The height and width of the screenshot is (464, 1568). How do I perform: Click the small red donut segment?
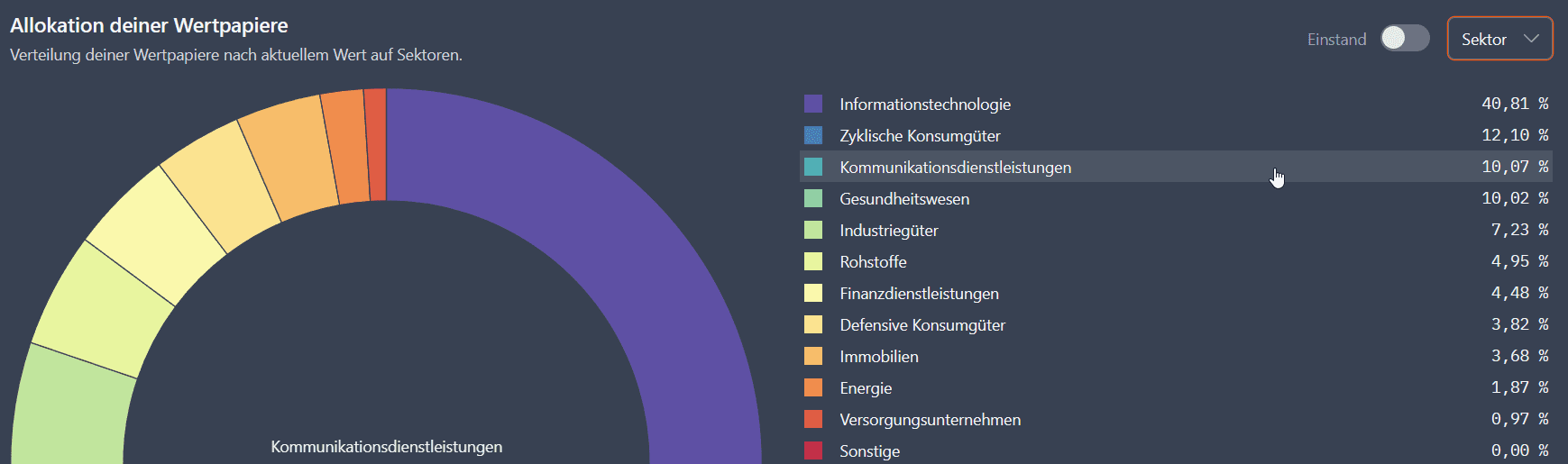click(x=376, y=144)
